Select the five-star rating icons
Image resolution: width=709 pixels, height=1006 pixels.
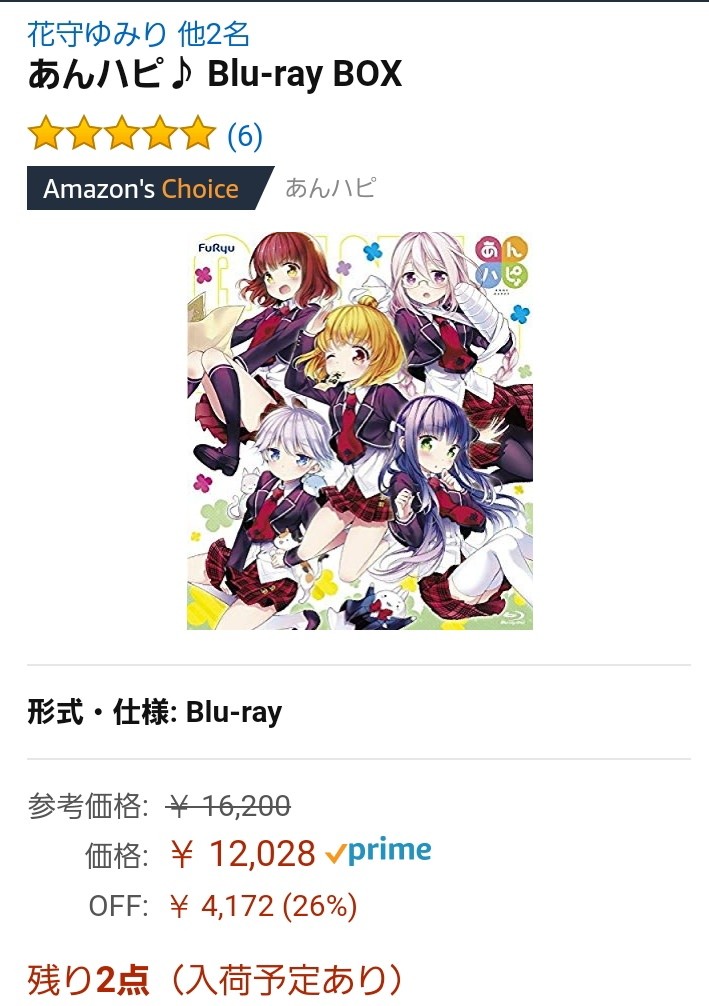(x=121, y=133)
